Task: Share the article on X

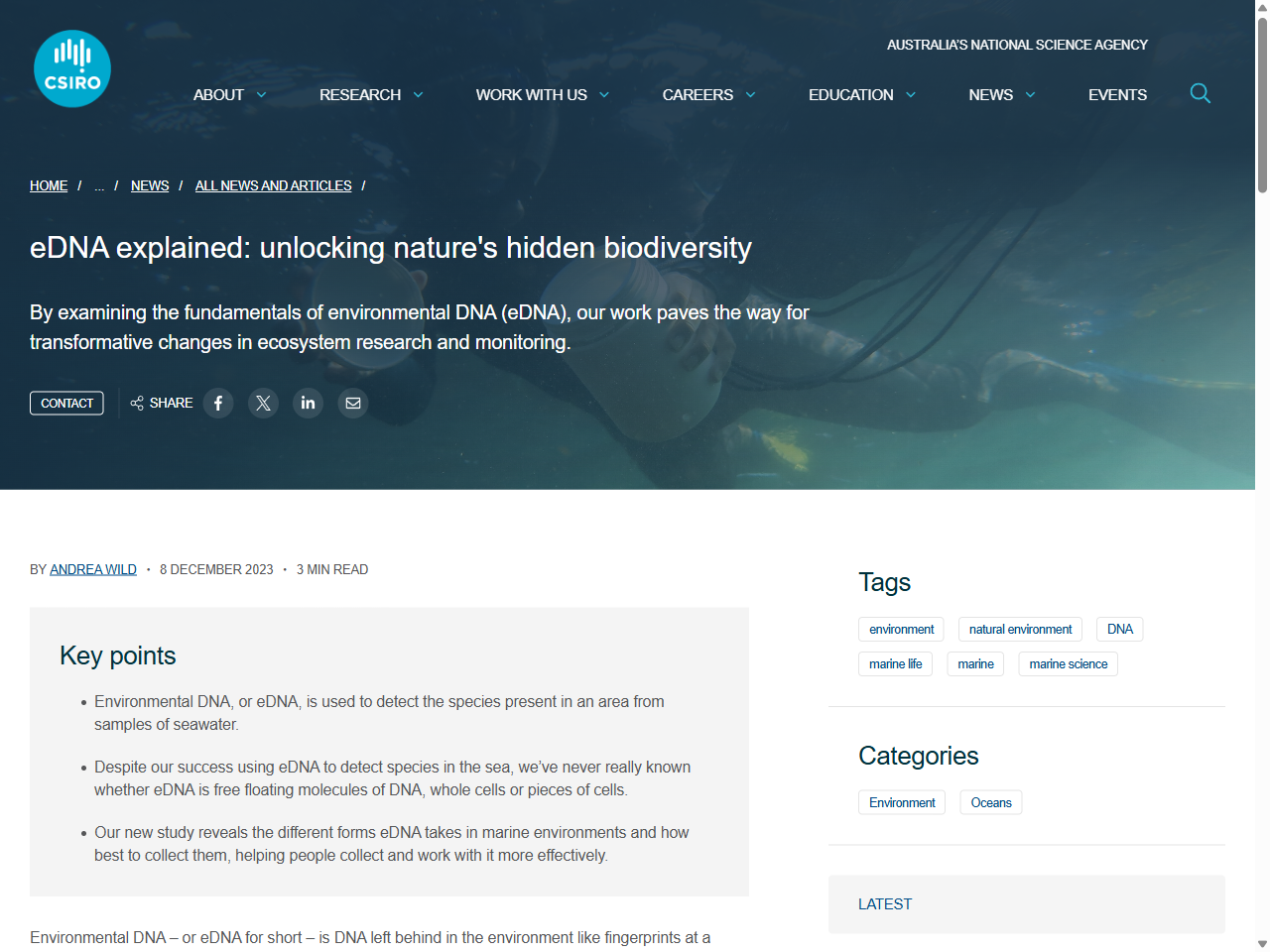Action: tap(263, 403)
